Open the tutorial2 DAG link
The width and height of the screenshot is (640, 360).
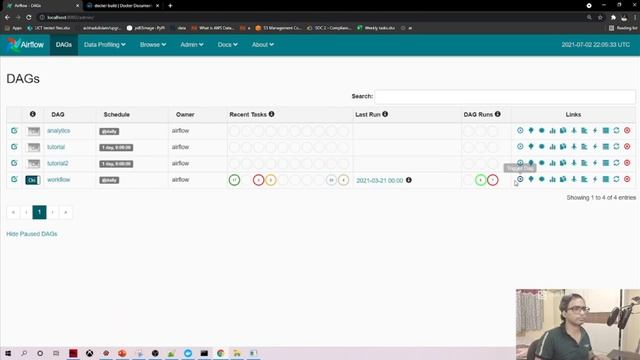(58, 163)
